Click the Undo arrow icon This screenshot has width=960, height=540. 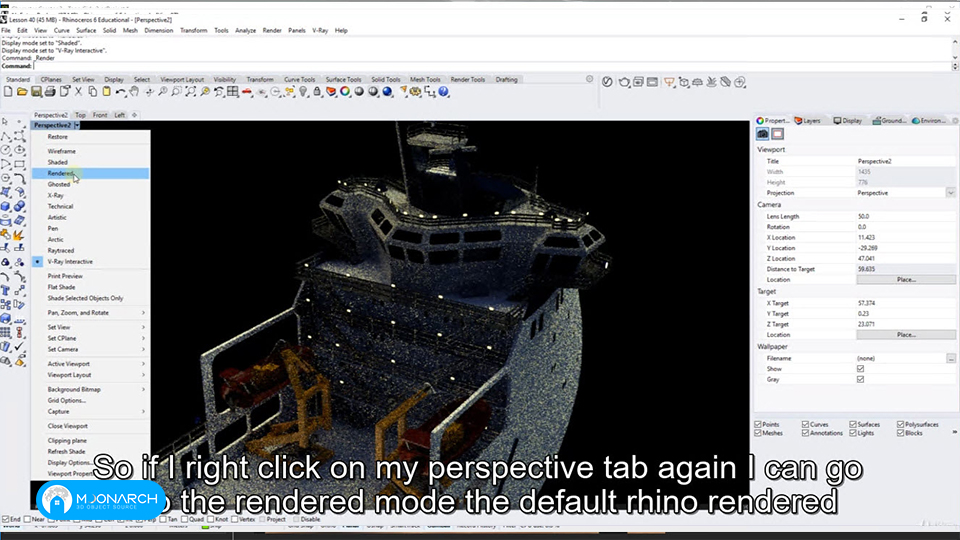121,92
